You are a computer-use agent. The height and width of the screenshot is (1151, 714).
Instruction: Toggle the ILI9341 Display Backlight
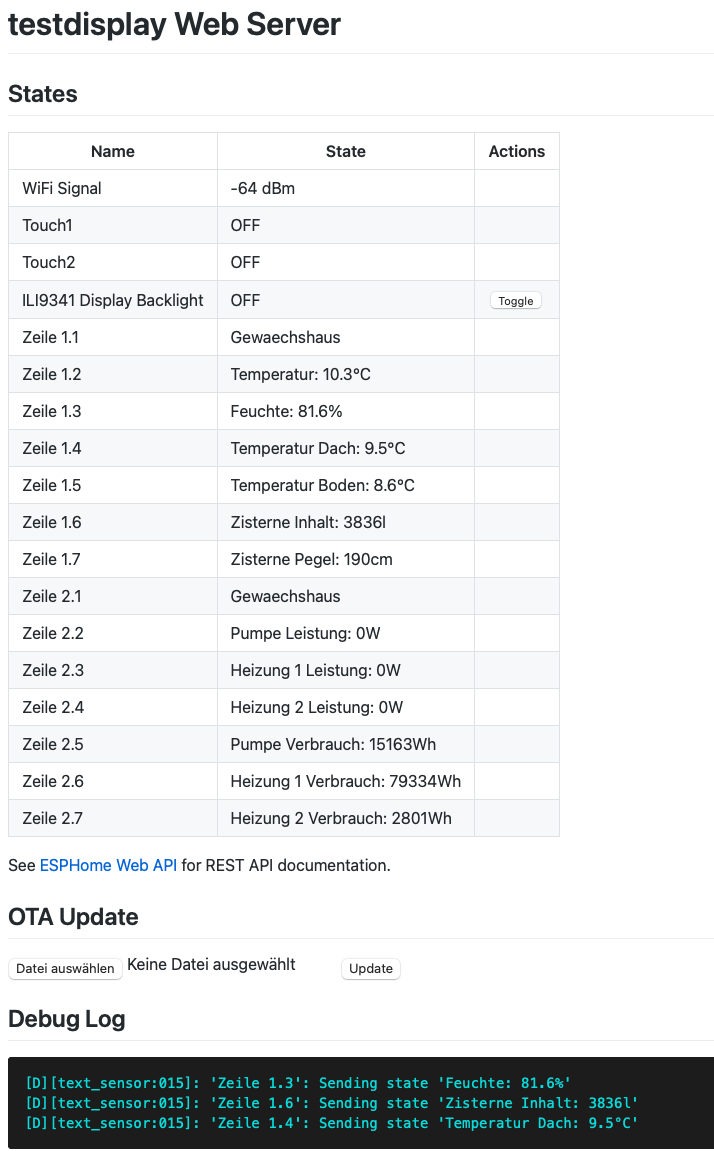coord(516,301)
